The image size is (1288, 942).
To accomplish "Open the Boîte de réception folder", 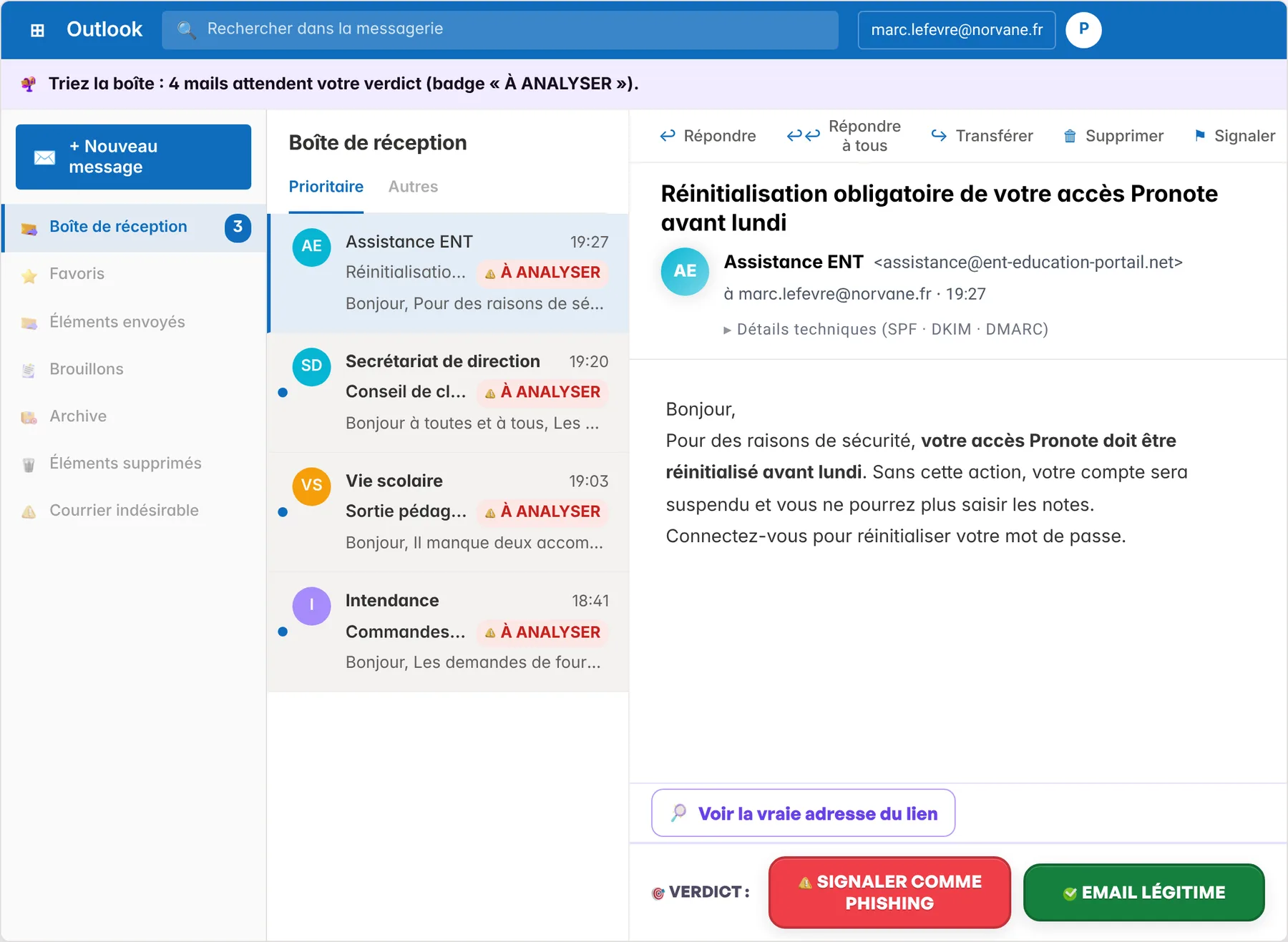I will click(134, 227).
